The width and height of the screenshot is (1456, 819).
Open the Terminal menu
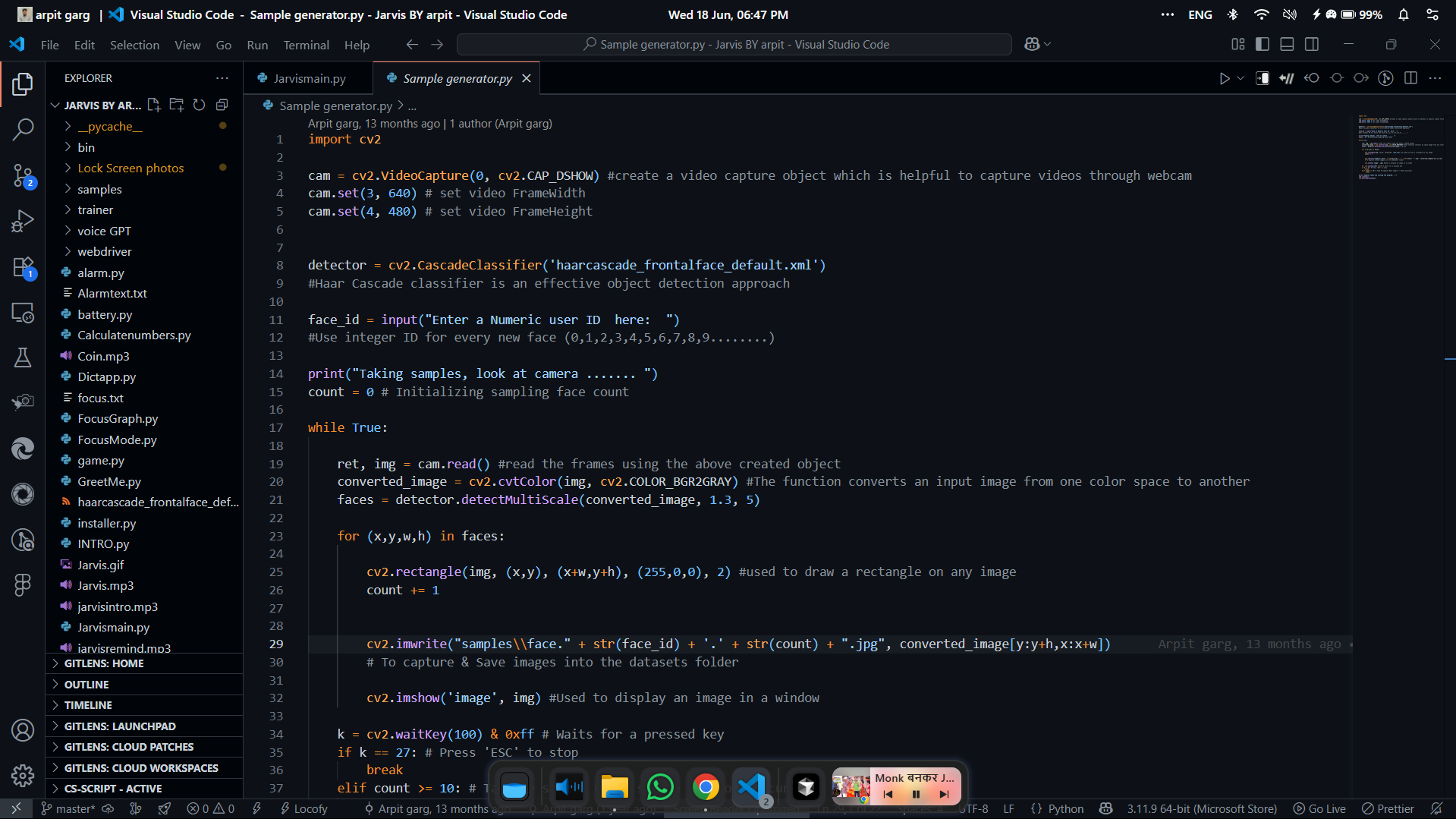coord(306,45)
